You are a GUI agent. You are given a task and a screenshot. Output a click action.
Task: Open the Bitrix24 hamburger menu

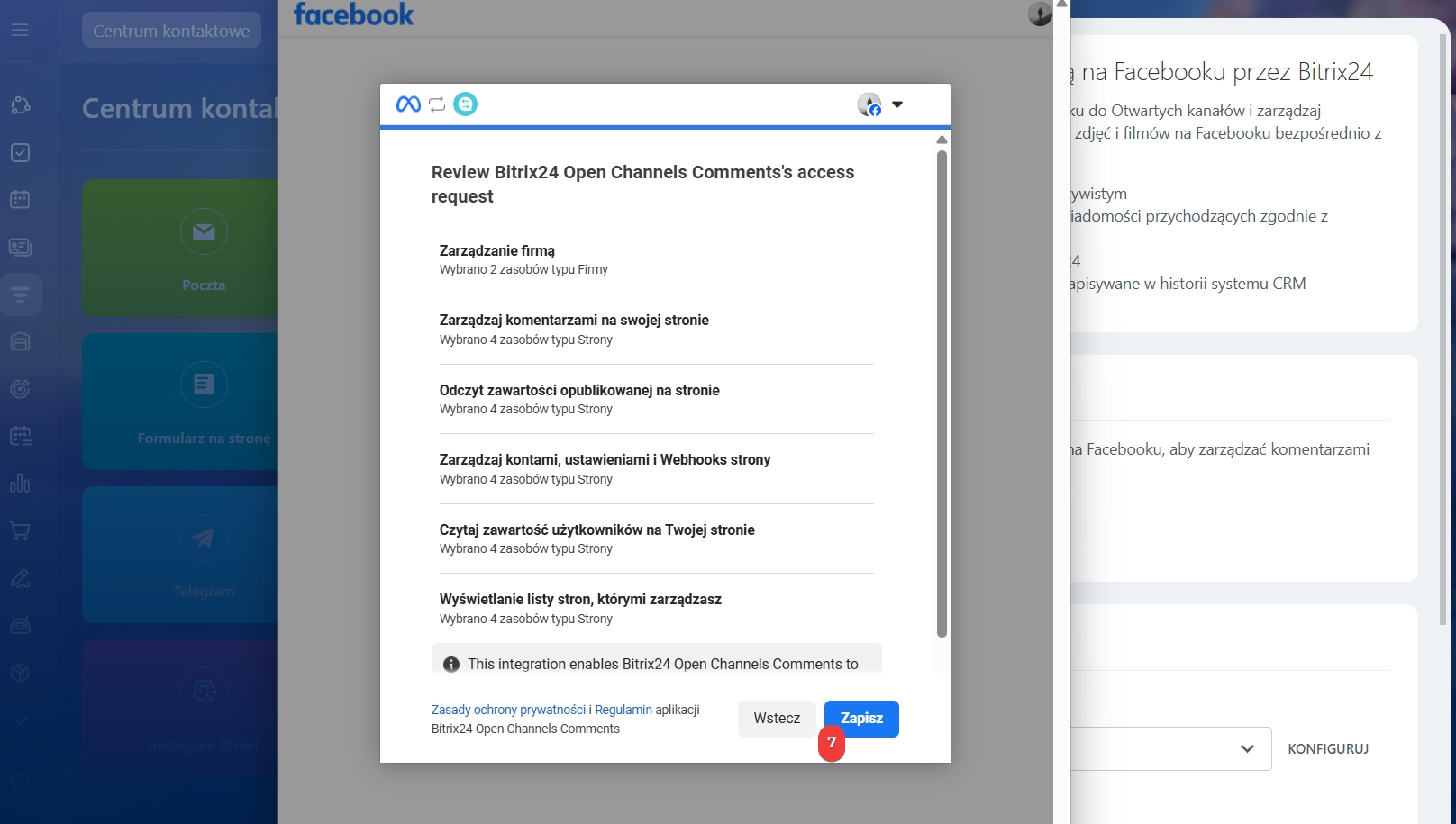(x=20, y=30)
